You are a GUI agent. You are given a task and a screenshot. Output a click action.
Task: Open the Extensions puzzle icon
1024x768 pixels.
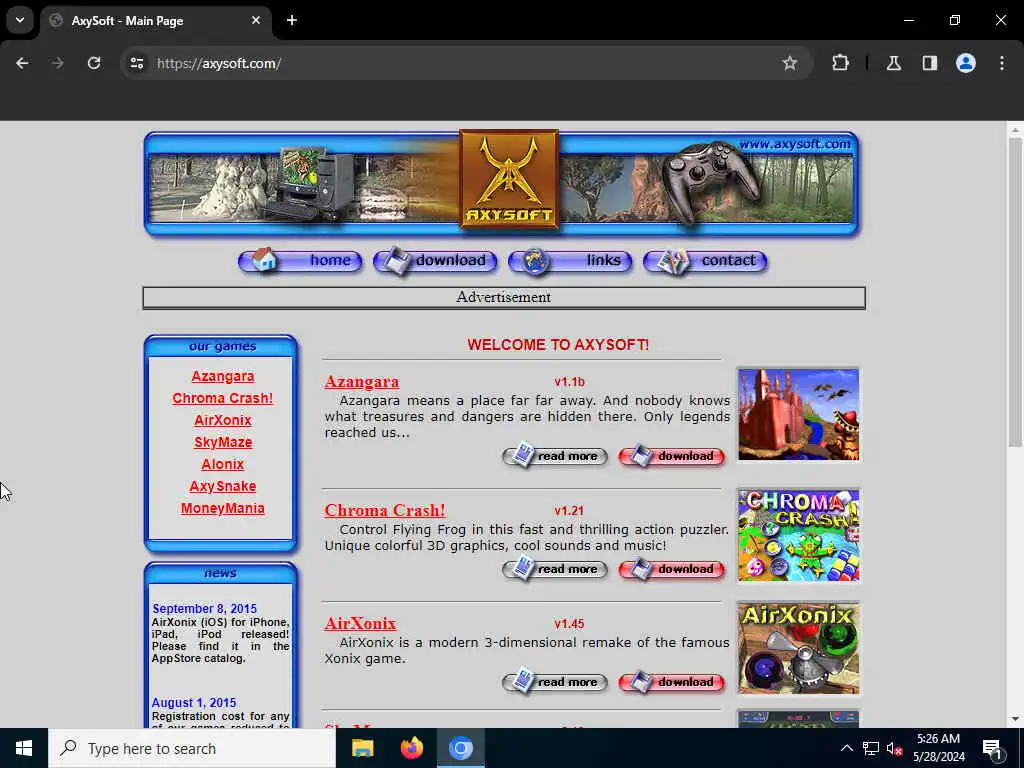point(840,63)
